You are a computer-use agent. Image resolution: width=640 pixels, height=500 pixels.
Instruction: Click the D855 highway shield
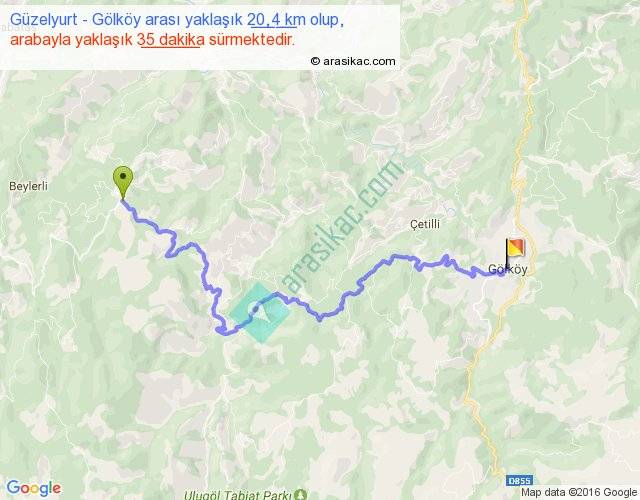[519, 480]
